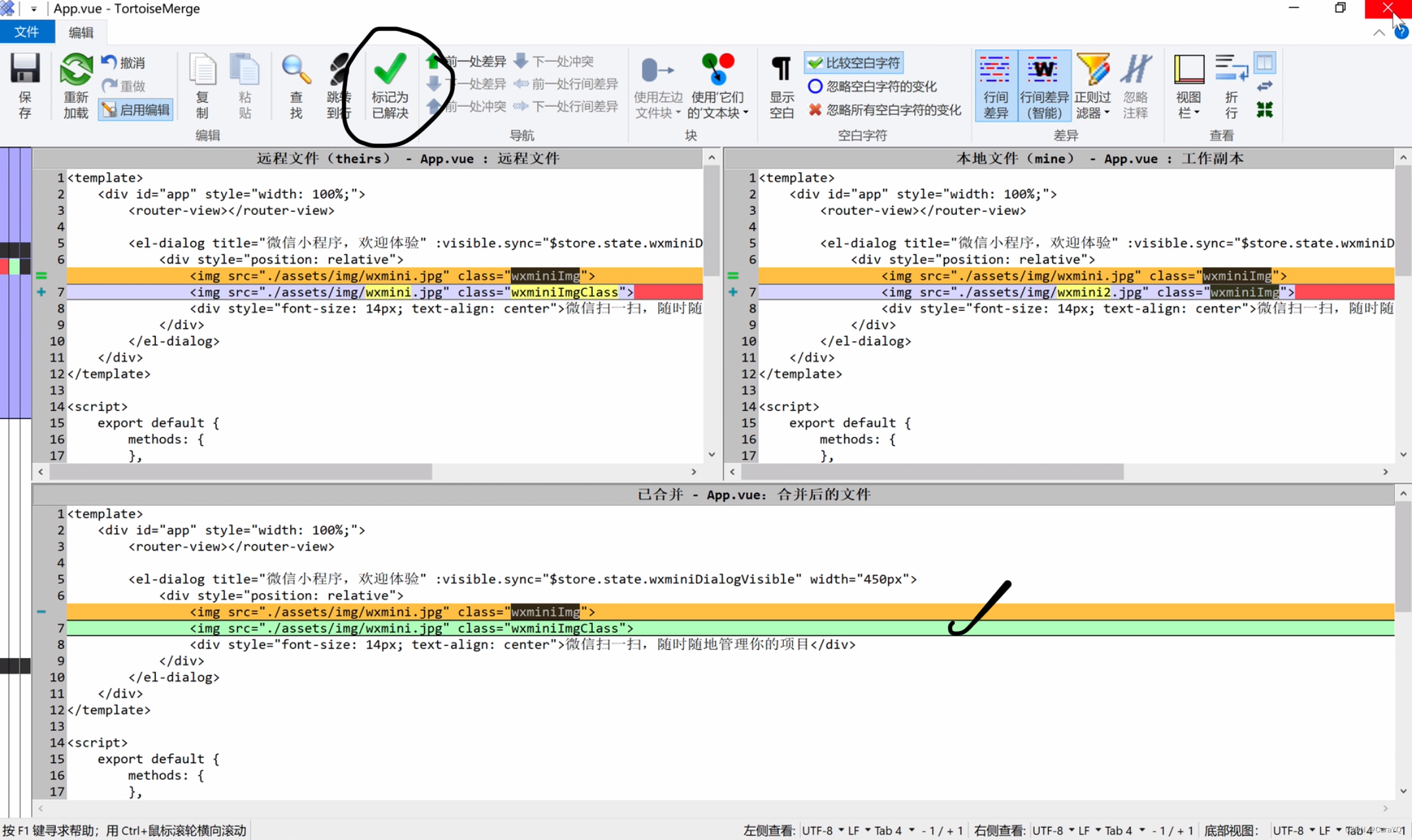1412x840 pixels.
Task: Open the quick access toolbar dropdown arrow
Action: [33, 9]
